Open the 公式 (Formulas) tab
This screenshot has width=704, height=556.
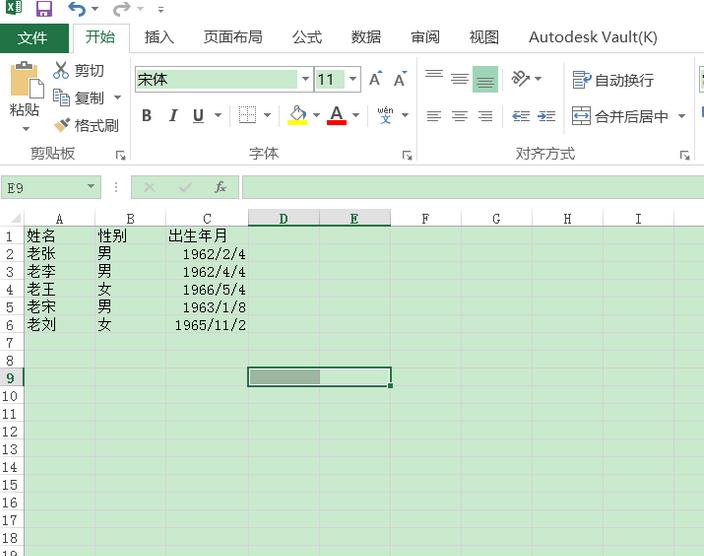[x=306, y=37]
